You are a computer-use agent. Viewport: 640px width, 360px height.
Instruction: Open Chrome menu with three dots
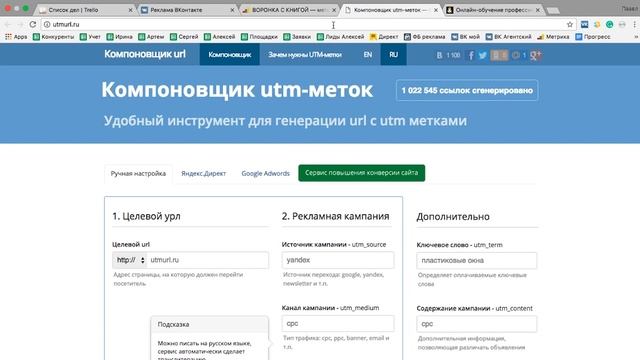pos(635,24)
